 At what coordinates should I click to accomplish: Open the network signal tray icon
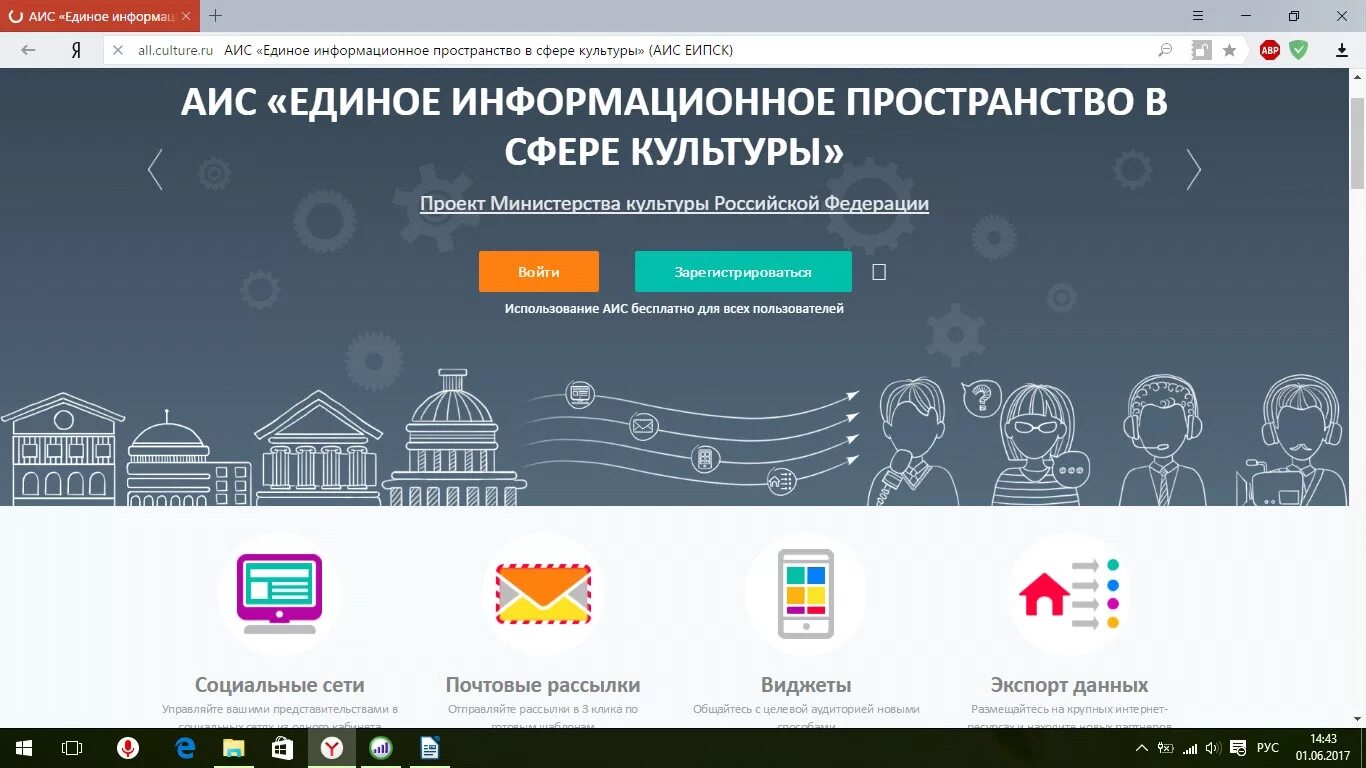(x=1190, y=748)
